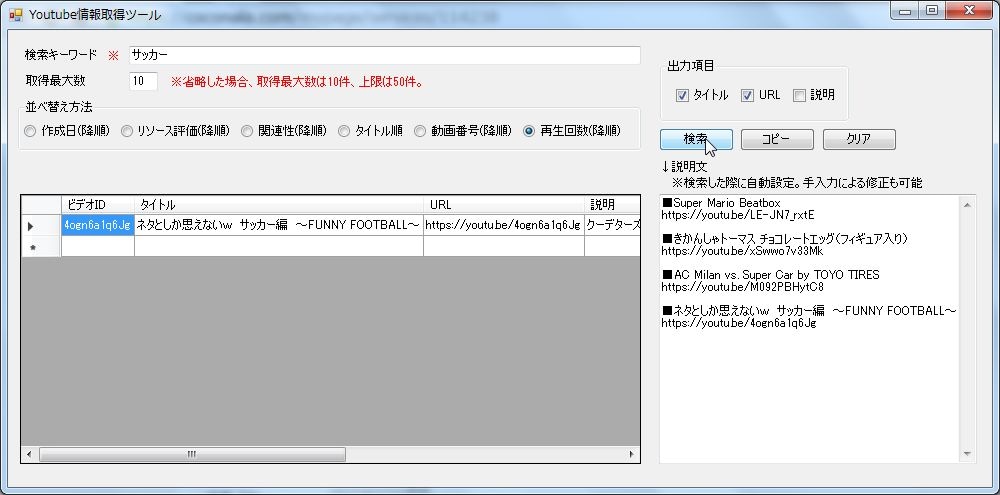Click the https://youtu.be/M092PBHytC8 line
This screenshot has width=1000, height=495.
coord(742,287)
